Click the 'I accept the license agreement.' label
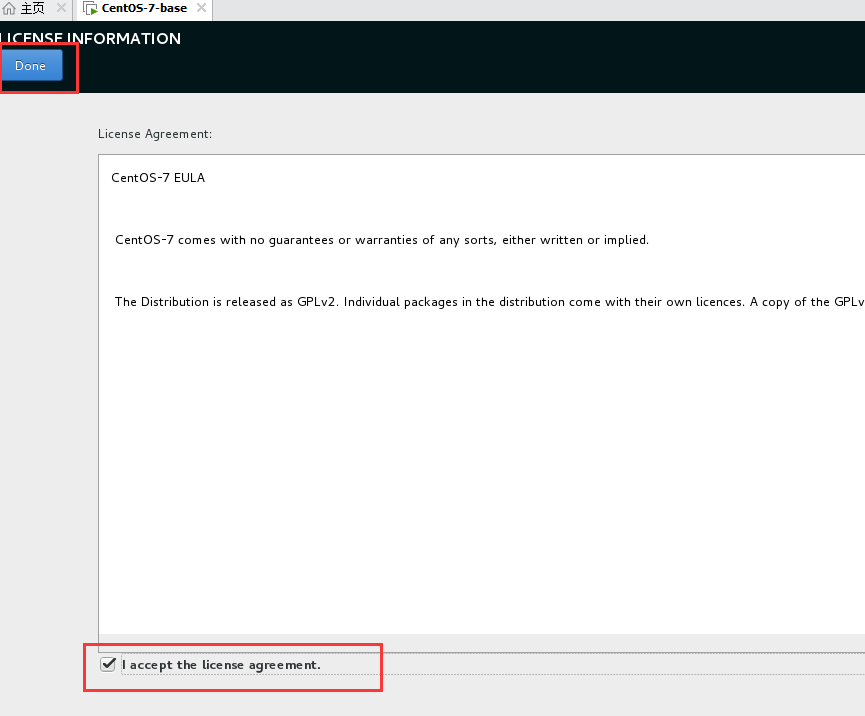This screenshot has width=865, height=716. (x=221, y=665)
